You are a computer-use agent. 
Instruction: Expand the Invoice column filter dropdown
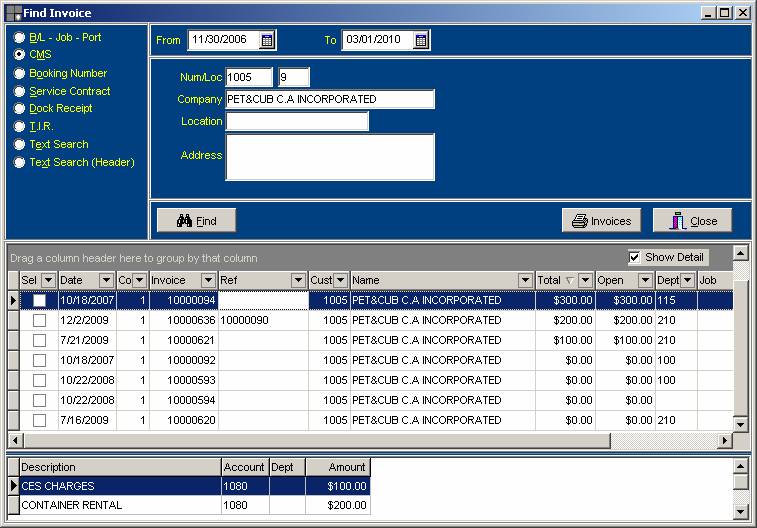(208, 281)
